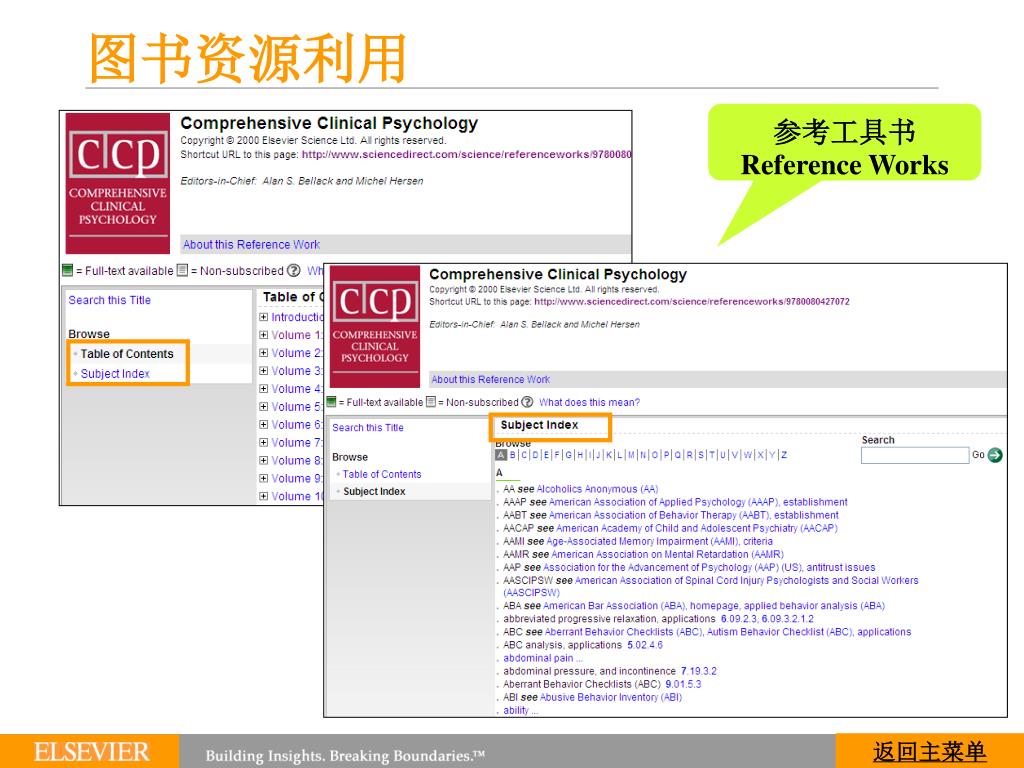Open section 5.02.4.6 for ABC analysis

click(645, 645)
